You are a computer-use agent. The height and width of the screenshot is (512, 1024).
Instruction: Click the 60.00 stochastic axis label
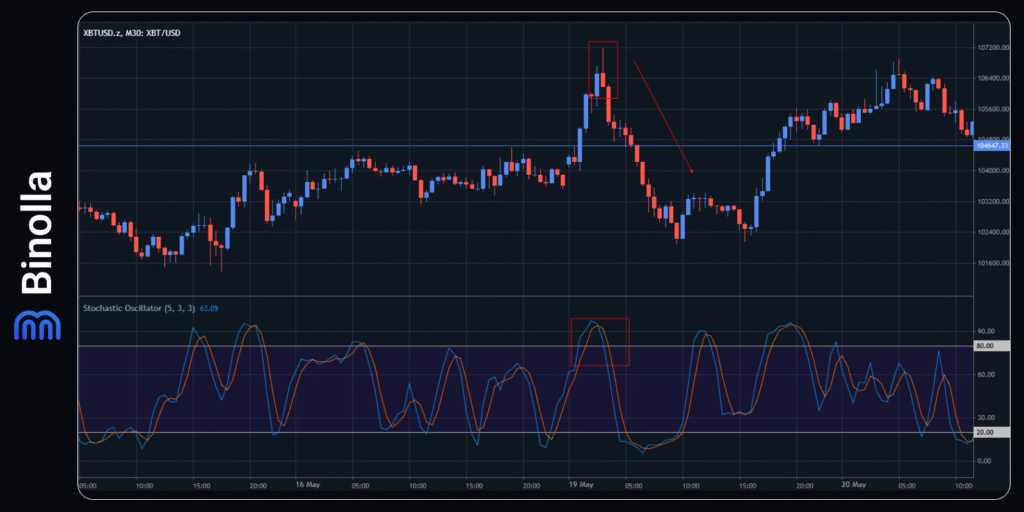tap(986, 375)
